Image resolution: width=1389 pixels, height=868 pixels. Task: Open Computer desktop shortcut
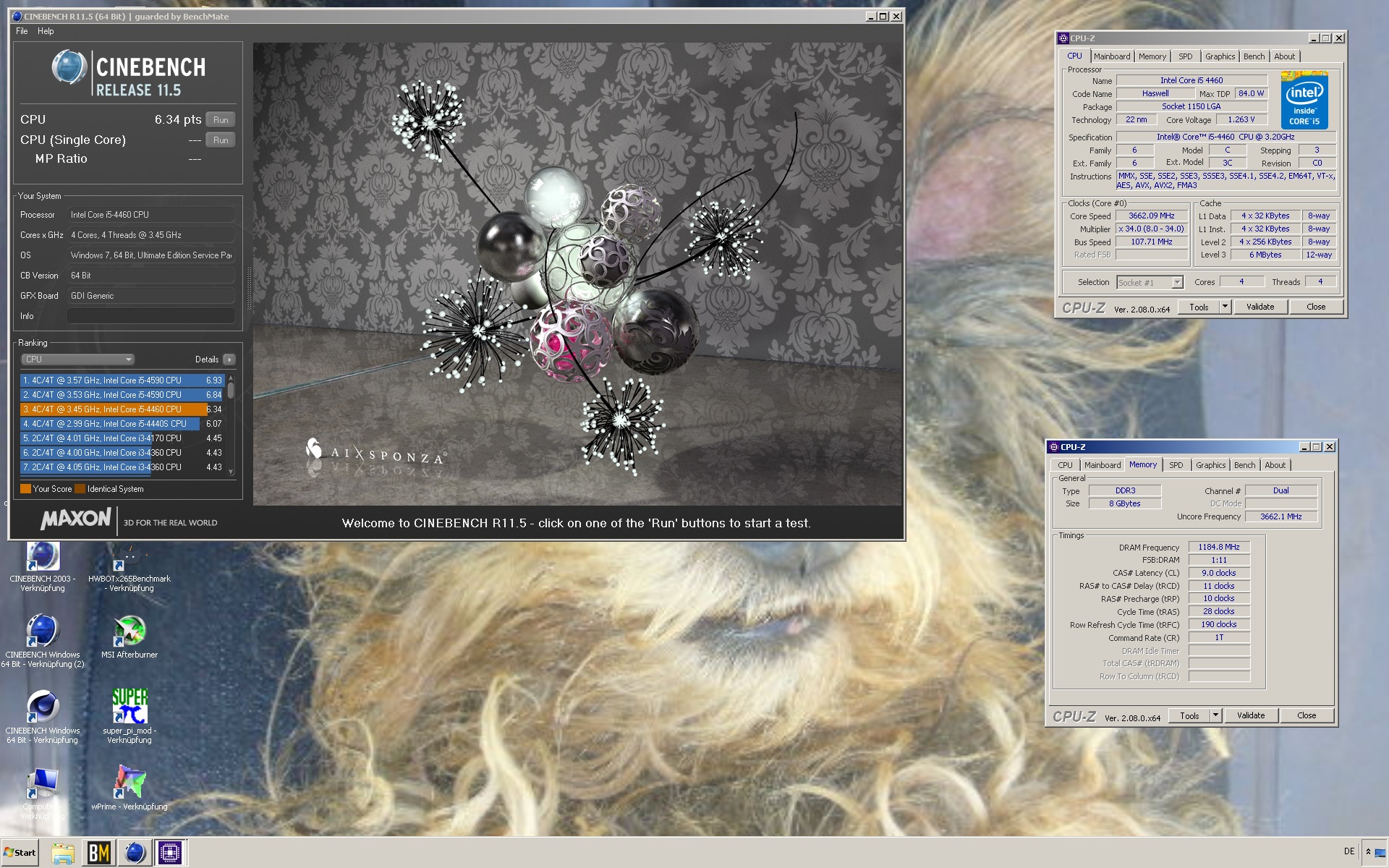click(x=43, y=794)
